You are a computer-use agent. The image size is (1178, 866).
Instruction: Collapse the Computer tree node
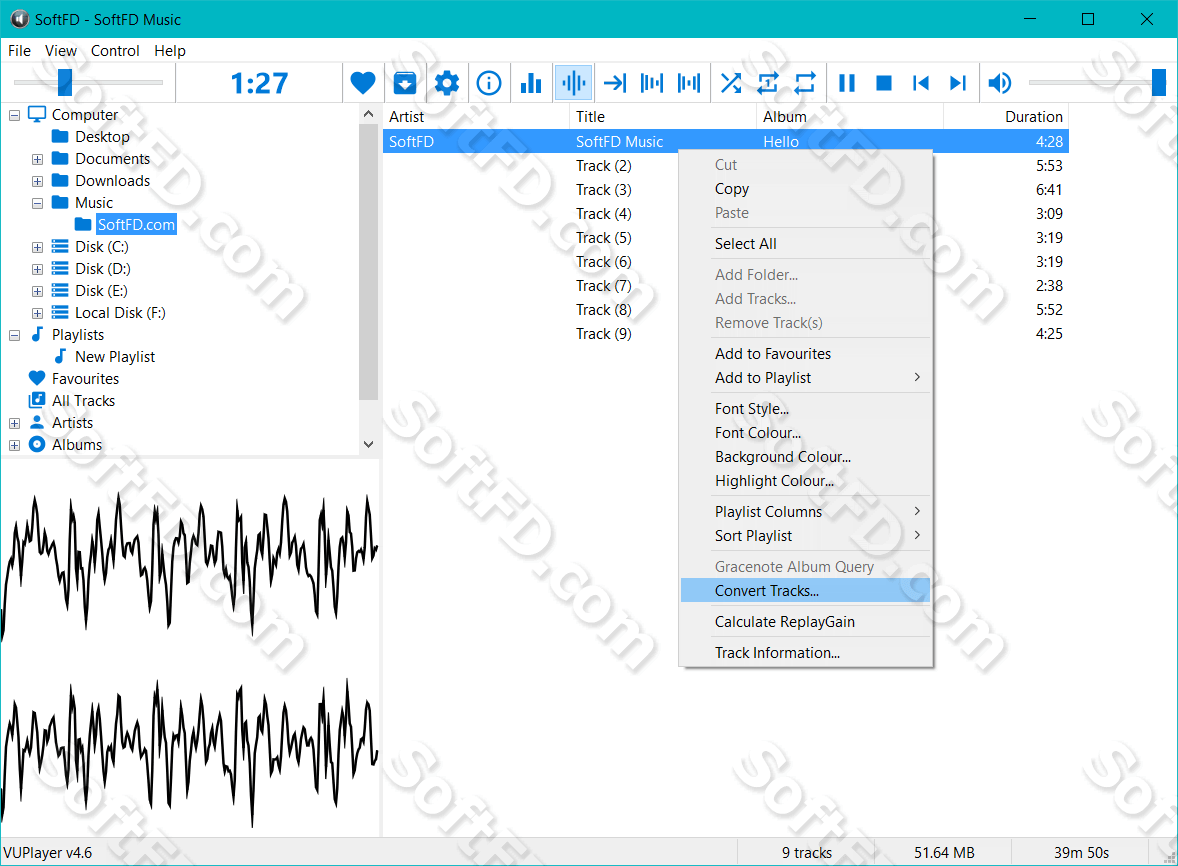pos(14,116)
